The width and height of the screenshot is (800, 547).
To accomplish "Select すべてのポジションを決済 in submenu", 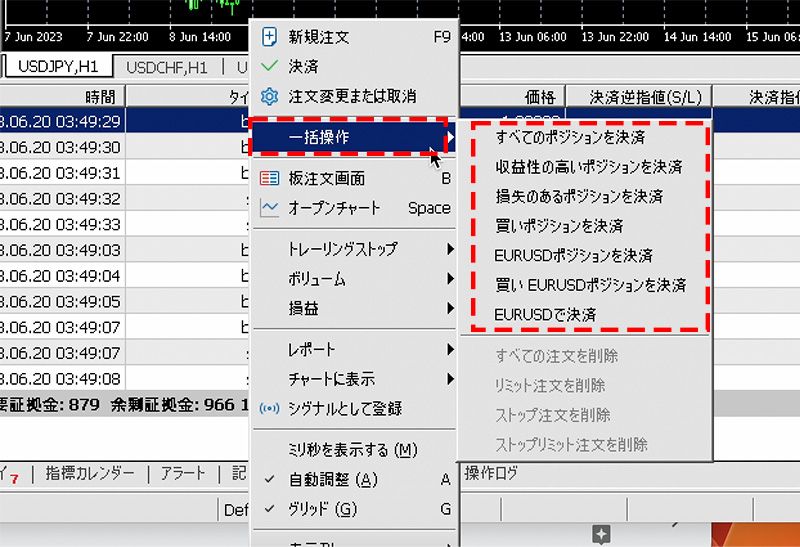I will 570,137.
